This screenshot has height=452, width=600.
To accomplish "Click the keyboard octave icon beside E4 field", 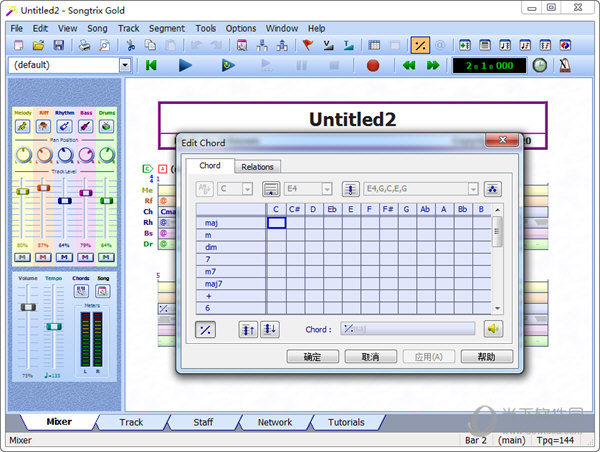I will tap(271, 189).
